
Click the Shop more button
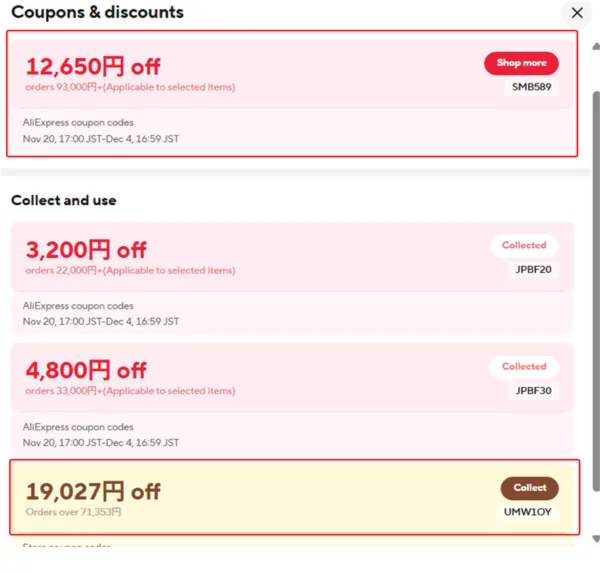coord(521,63)
